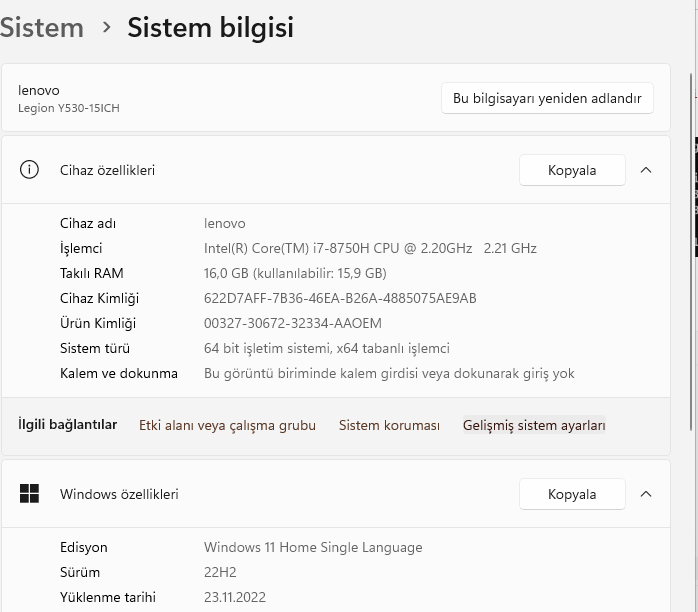Image resolution: width=698 pixels, height=612 pixels.
Task: Click the 'Cihaz Kimliği' label
Action: 99,298
